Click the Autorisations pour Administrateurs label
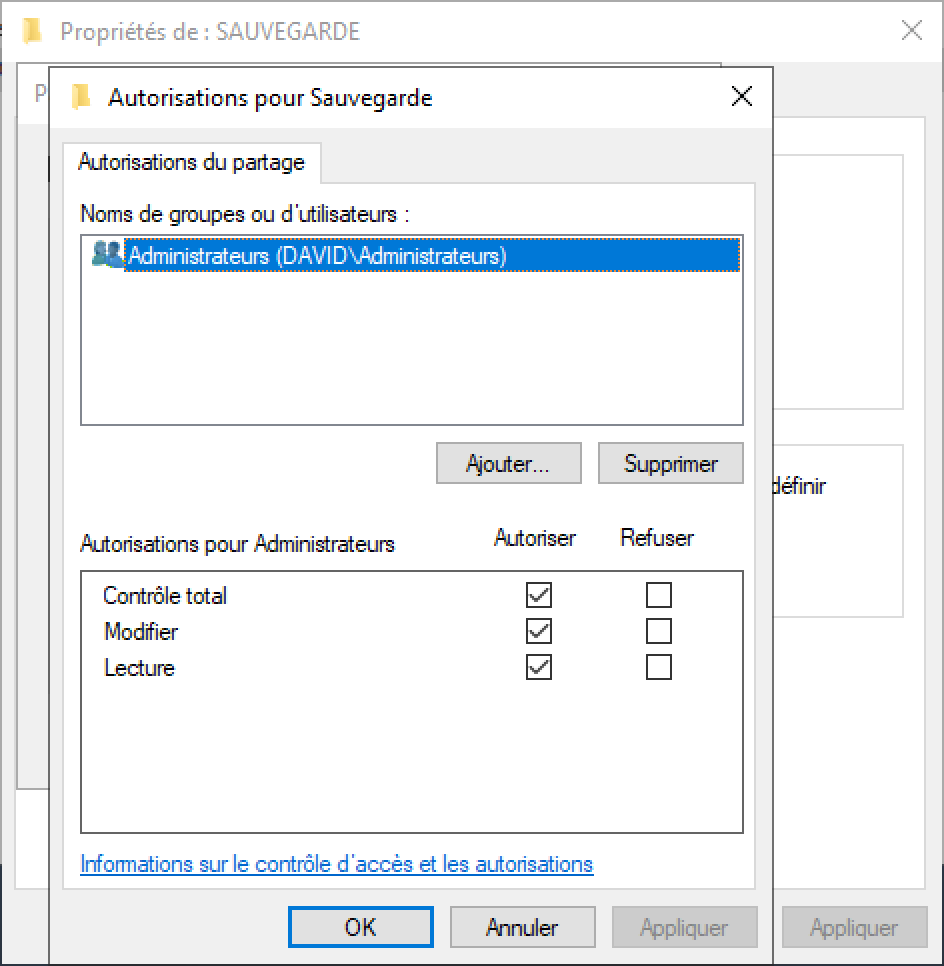Screen dimensions: 944x966 [x=237, y=544]
